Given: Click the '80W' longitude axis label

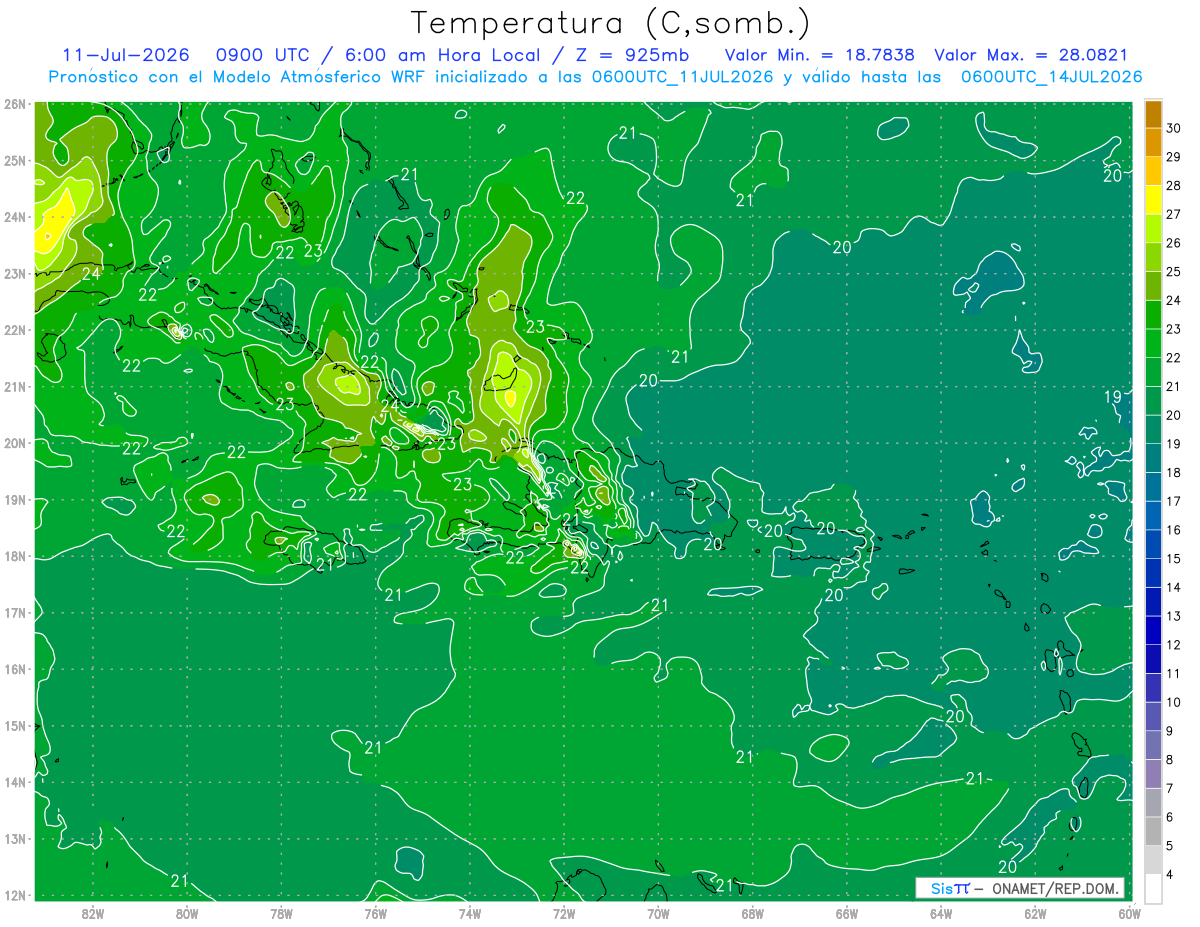Looking at the screenshot, I should [x=187, y=913].
